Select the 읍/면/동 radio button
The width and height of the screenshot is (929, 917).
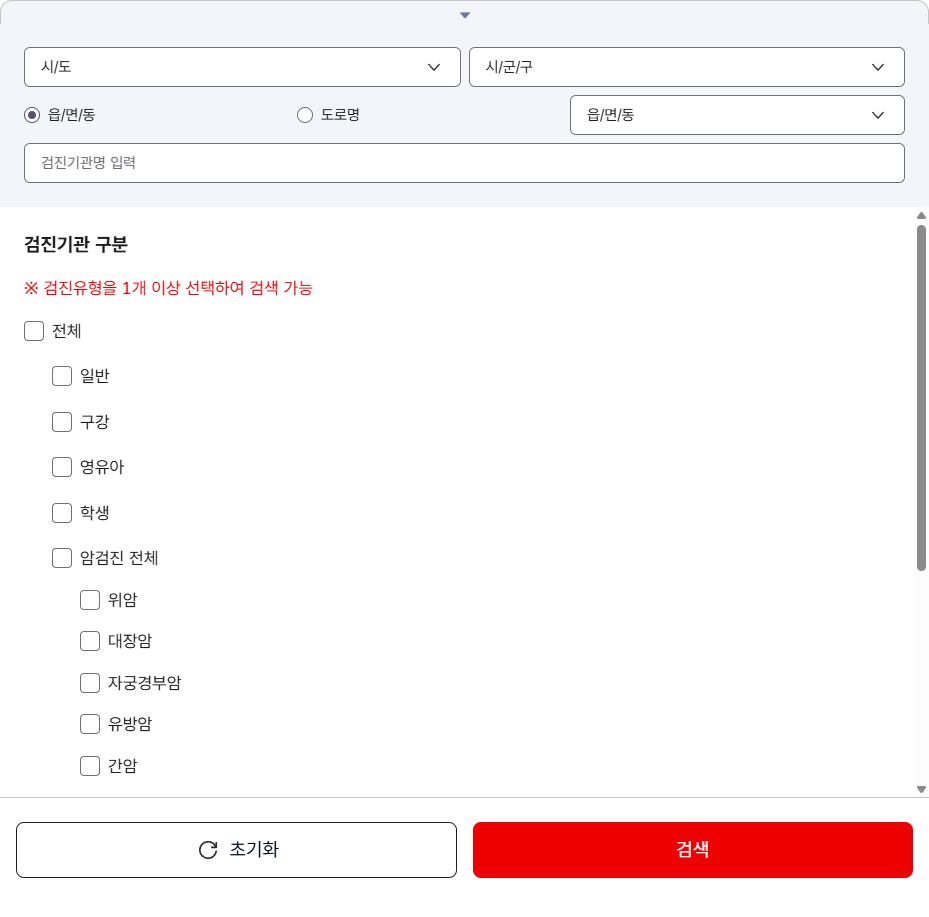[x=31, y=114]
